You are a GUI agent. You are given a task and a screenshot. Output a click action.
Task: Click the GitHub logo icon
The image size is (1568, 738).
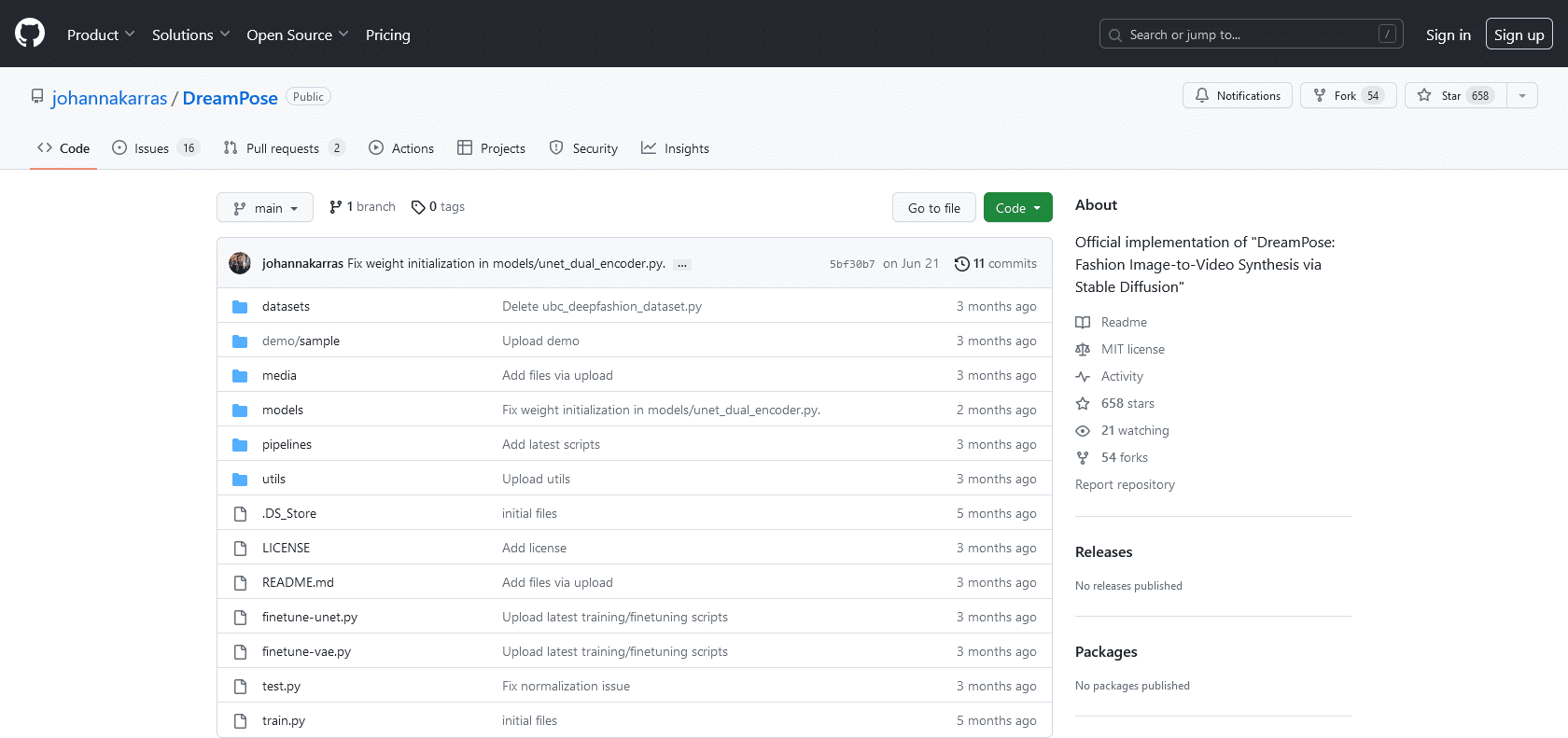[x=30, y=34]
